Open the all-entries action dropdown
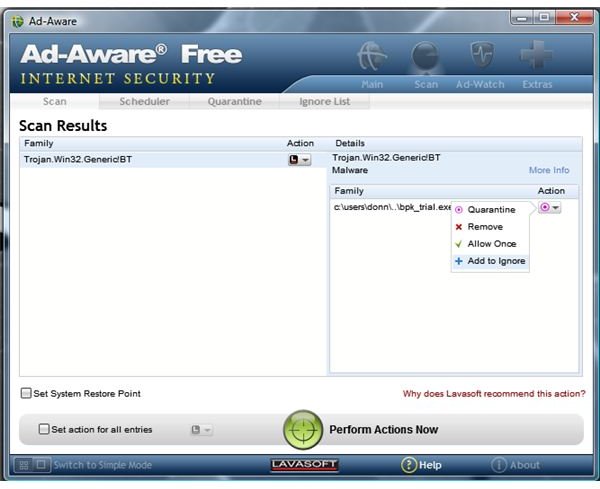Screen dimensions: 600x489 click(201, 430)
